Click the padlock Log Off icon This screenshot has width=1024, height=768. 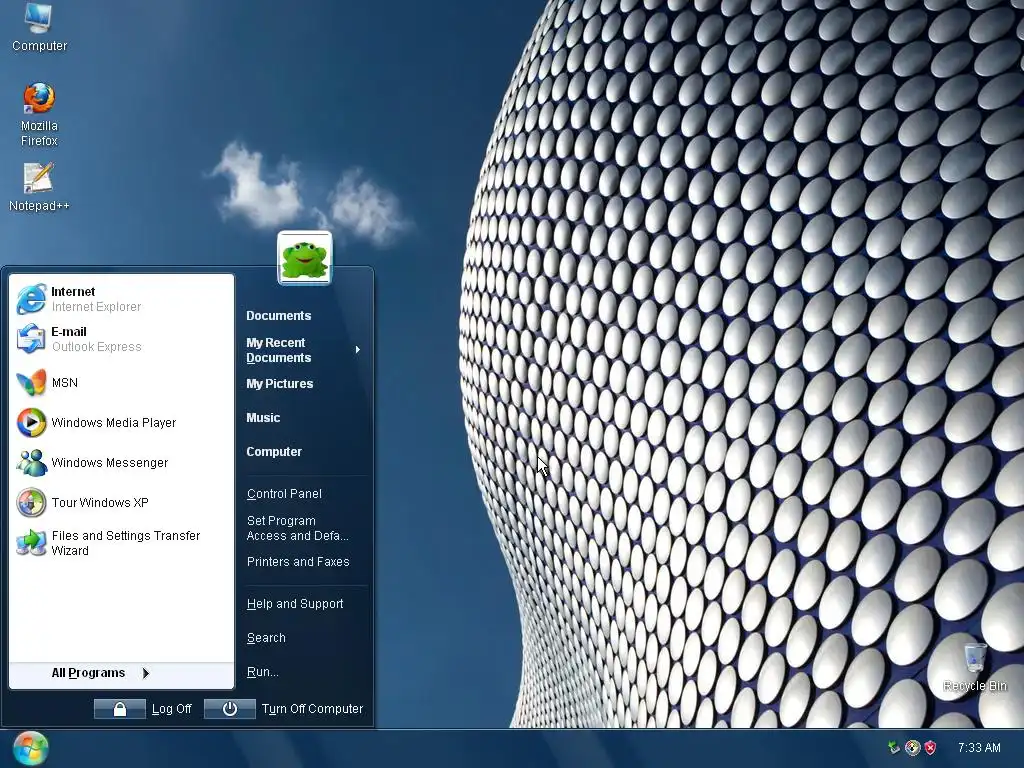tap(120, 709)
